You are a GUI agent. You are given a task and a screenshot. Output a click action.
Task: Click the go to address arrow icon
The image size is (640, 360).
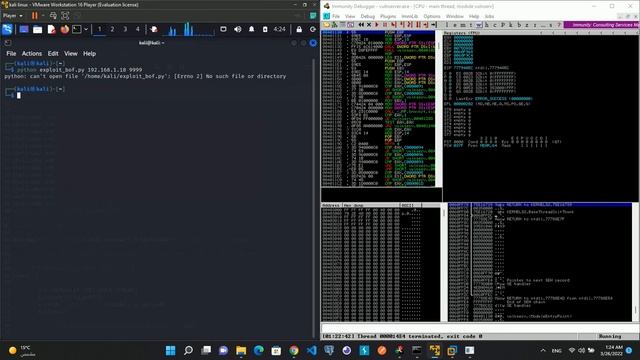(x=434, y=25)
